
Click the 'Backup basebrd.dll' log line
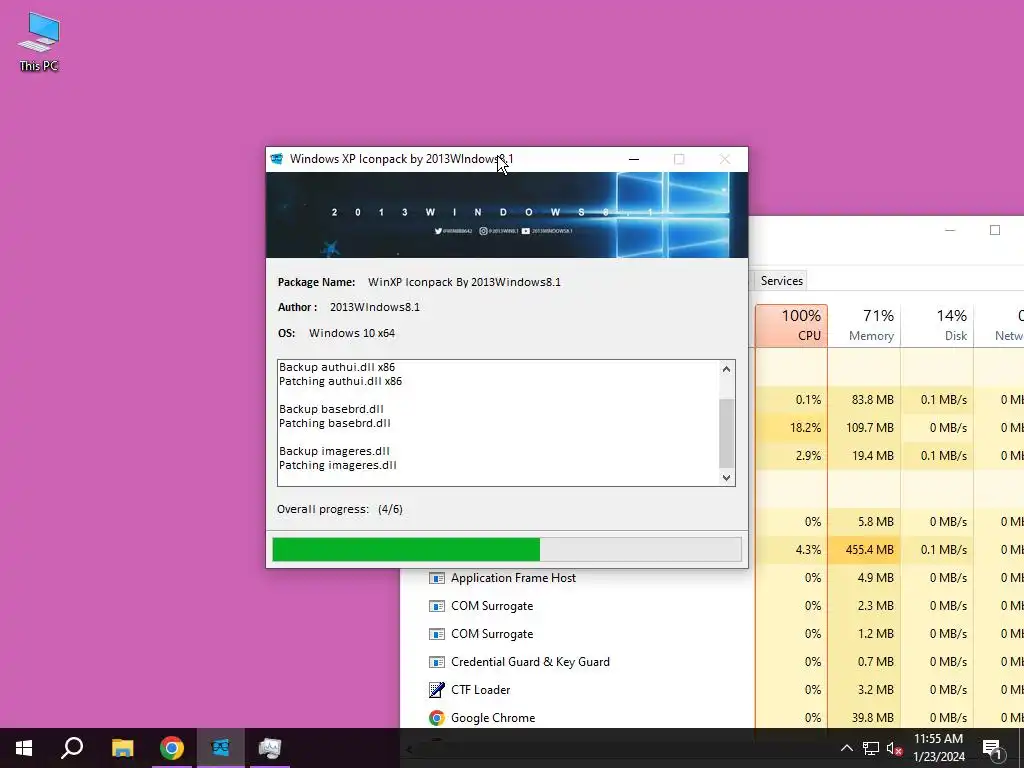(x=331, y=409)
